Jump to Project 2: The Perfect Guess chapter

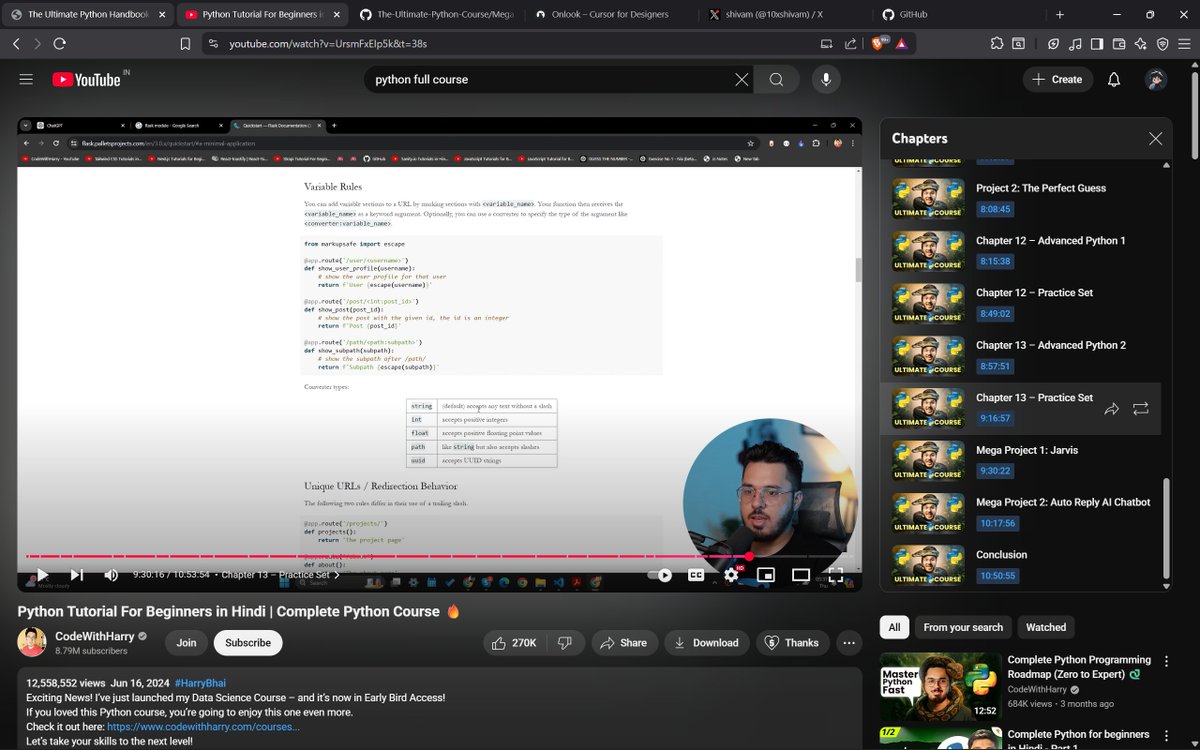coord(1020,198)
